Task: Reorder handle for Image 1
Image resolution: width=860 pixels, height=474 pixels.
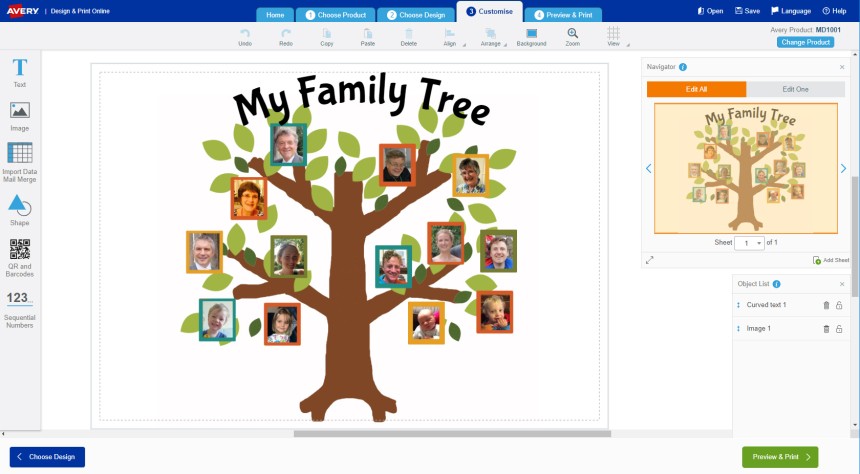Action: [738, 329]
